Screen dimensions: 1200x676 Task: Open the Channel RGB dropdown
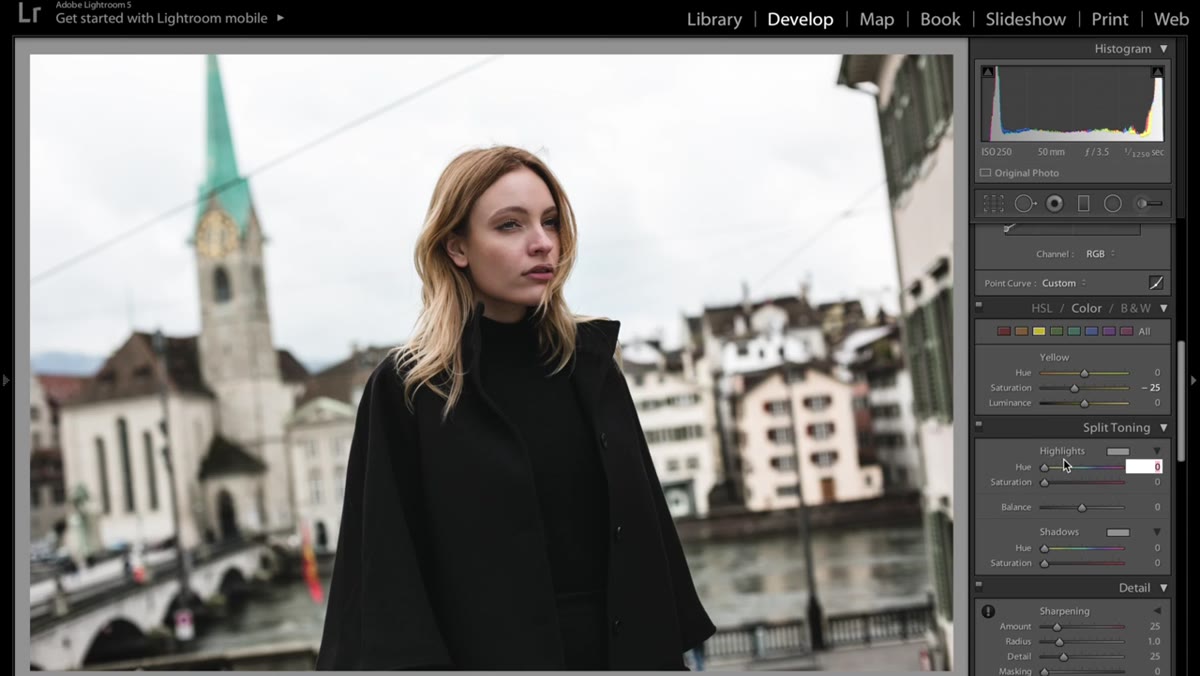[1100, 254]
